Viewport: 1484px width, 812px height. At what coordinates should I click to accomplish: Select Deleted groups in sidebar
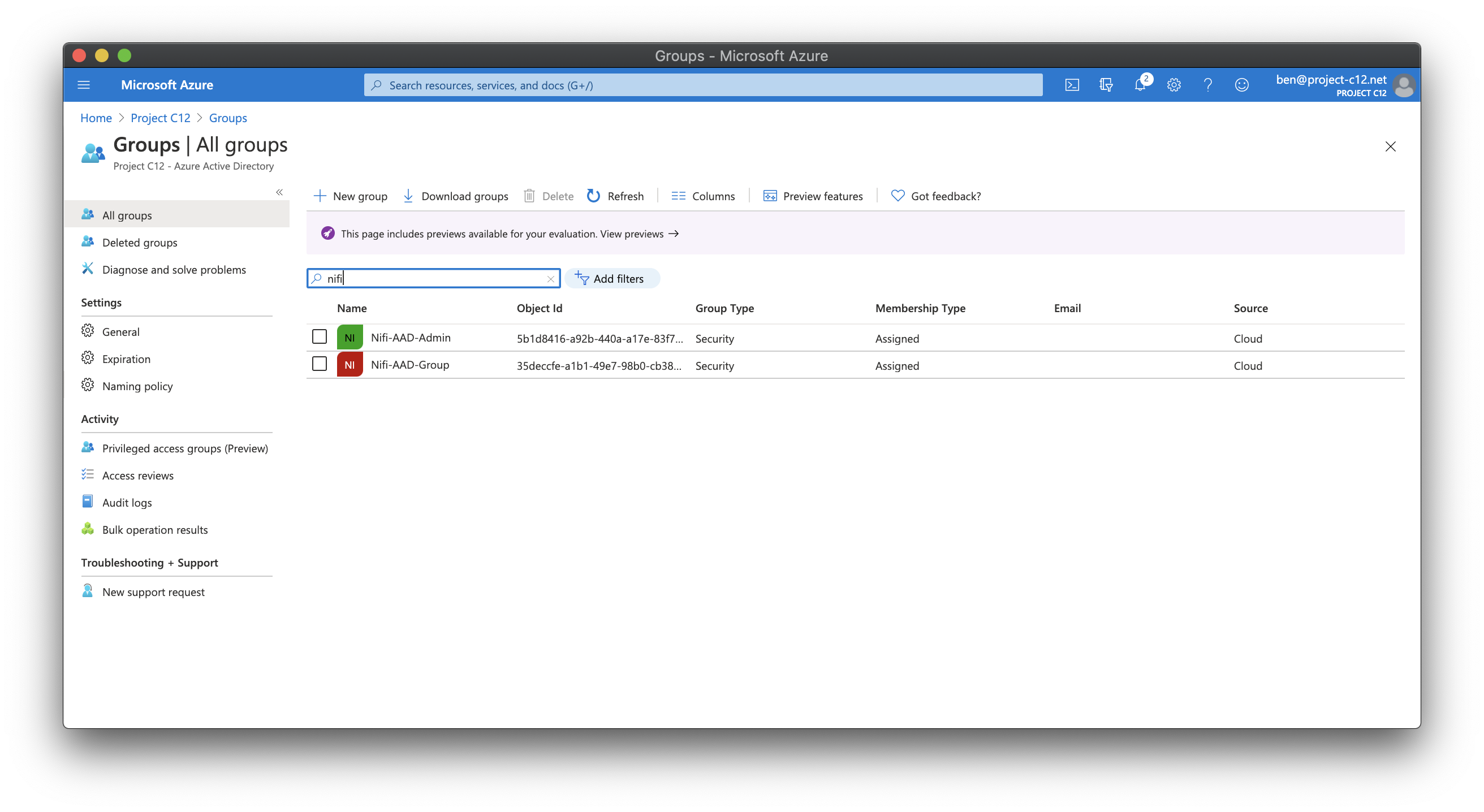(140, 243)
